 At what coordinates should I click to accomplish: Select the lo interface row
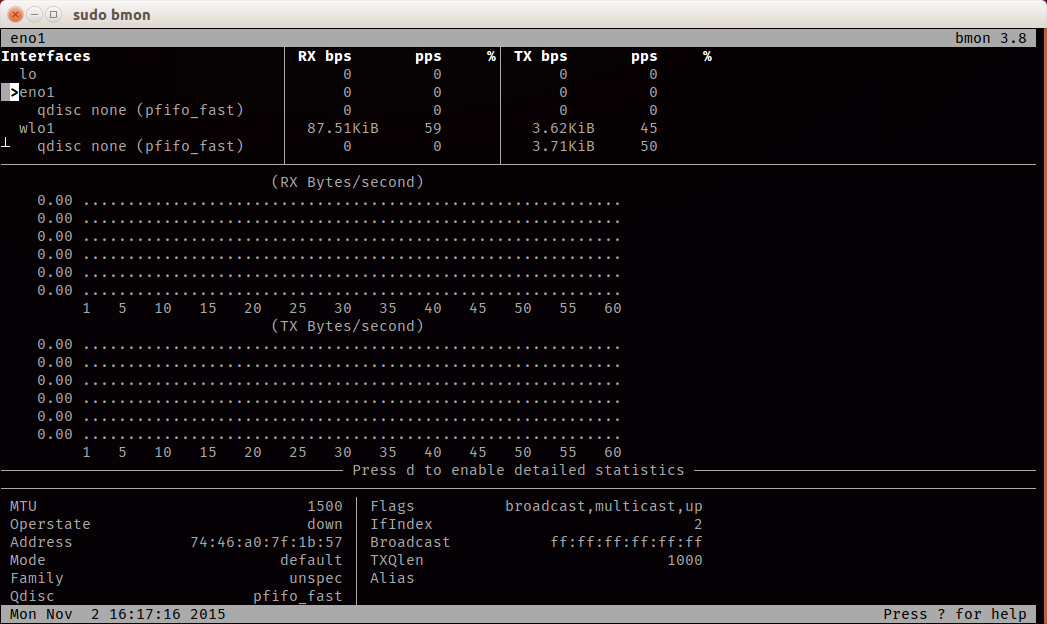point(28,74)
